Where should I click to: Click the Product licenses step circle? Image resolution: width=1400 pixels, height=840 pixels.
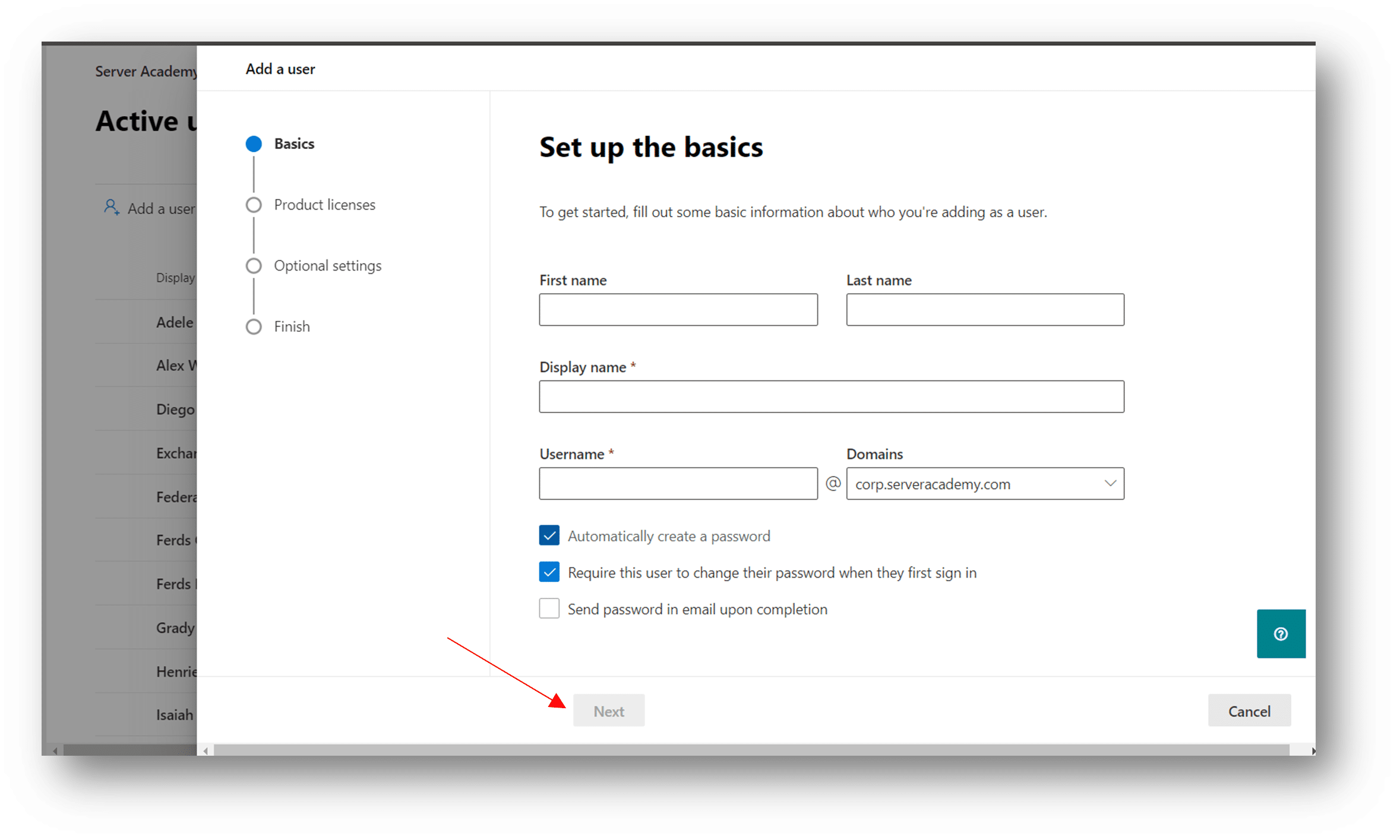coord(254,205)
